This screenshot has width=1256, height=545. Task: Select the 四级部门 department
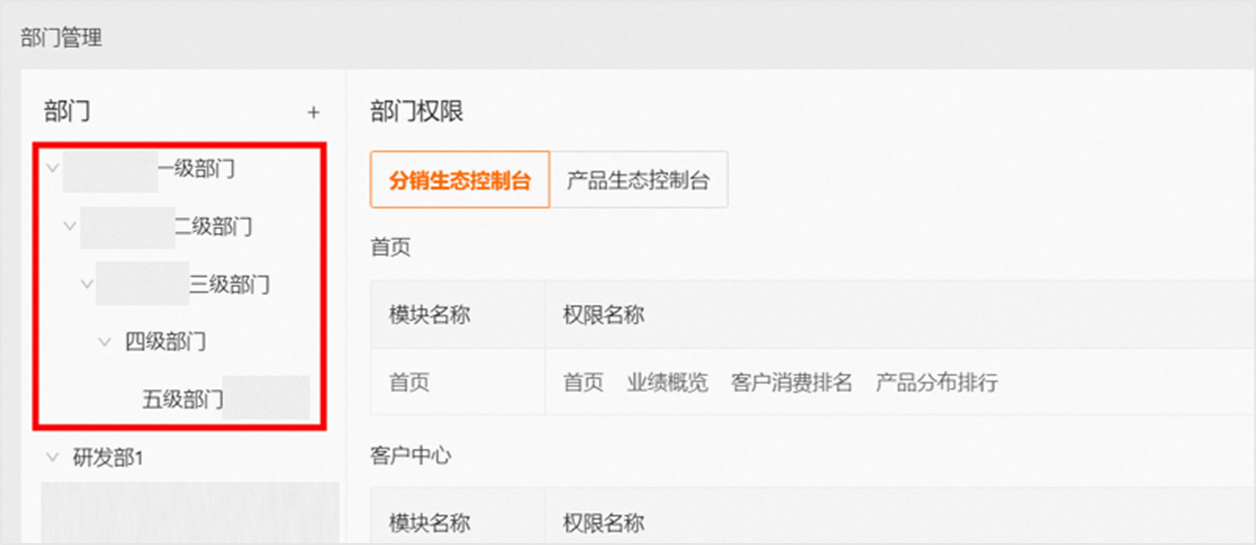(166, 342)
